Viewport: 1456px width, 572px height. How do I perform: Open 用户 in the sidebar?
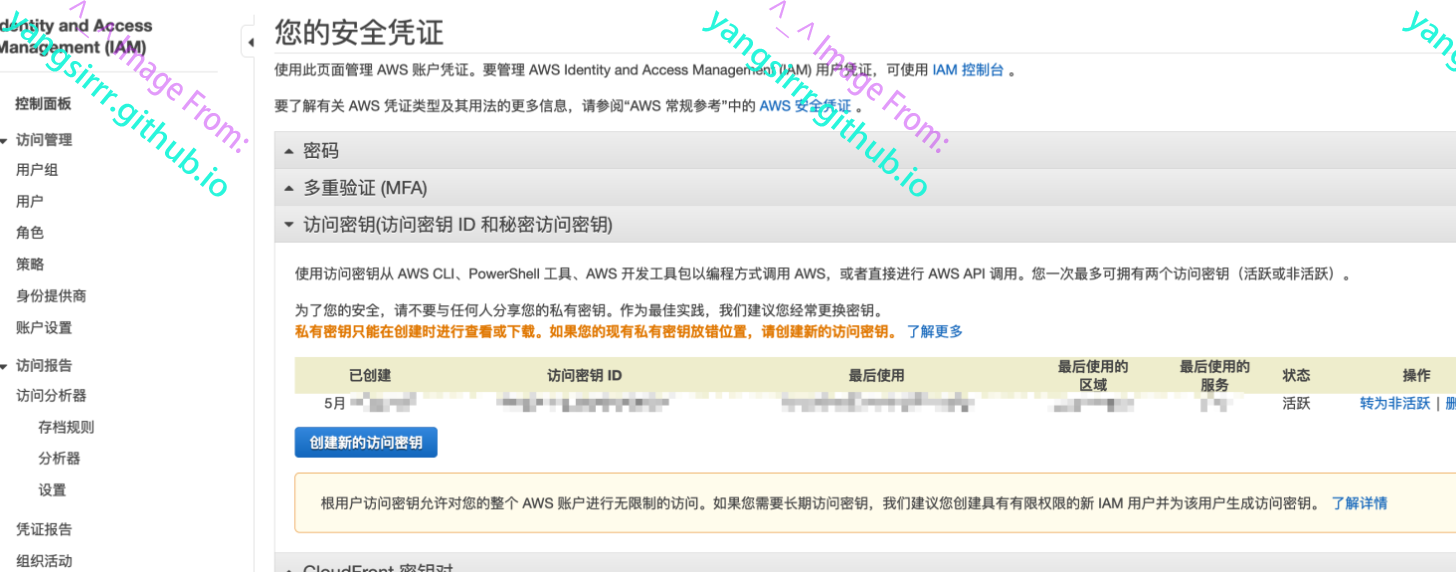30,201
